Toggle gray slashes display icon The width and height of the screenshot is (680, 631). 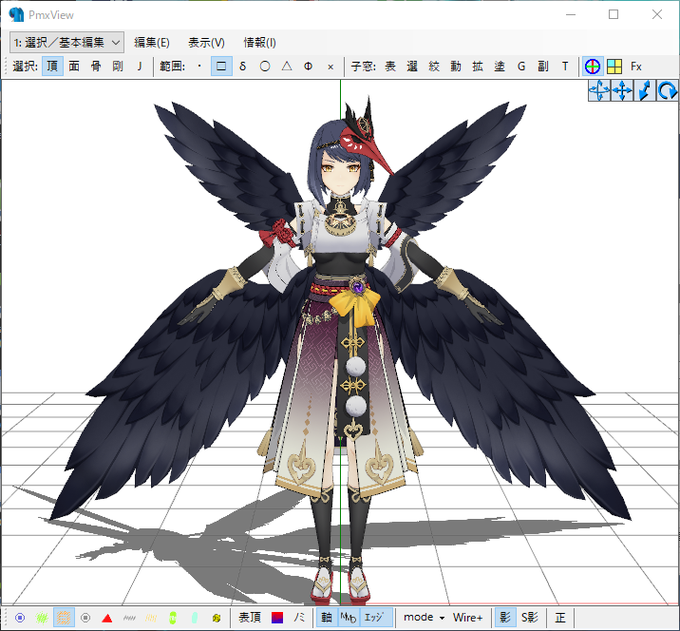pyautogui.click(x=129, y=618)
